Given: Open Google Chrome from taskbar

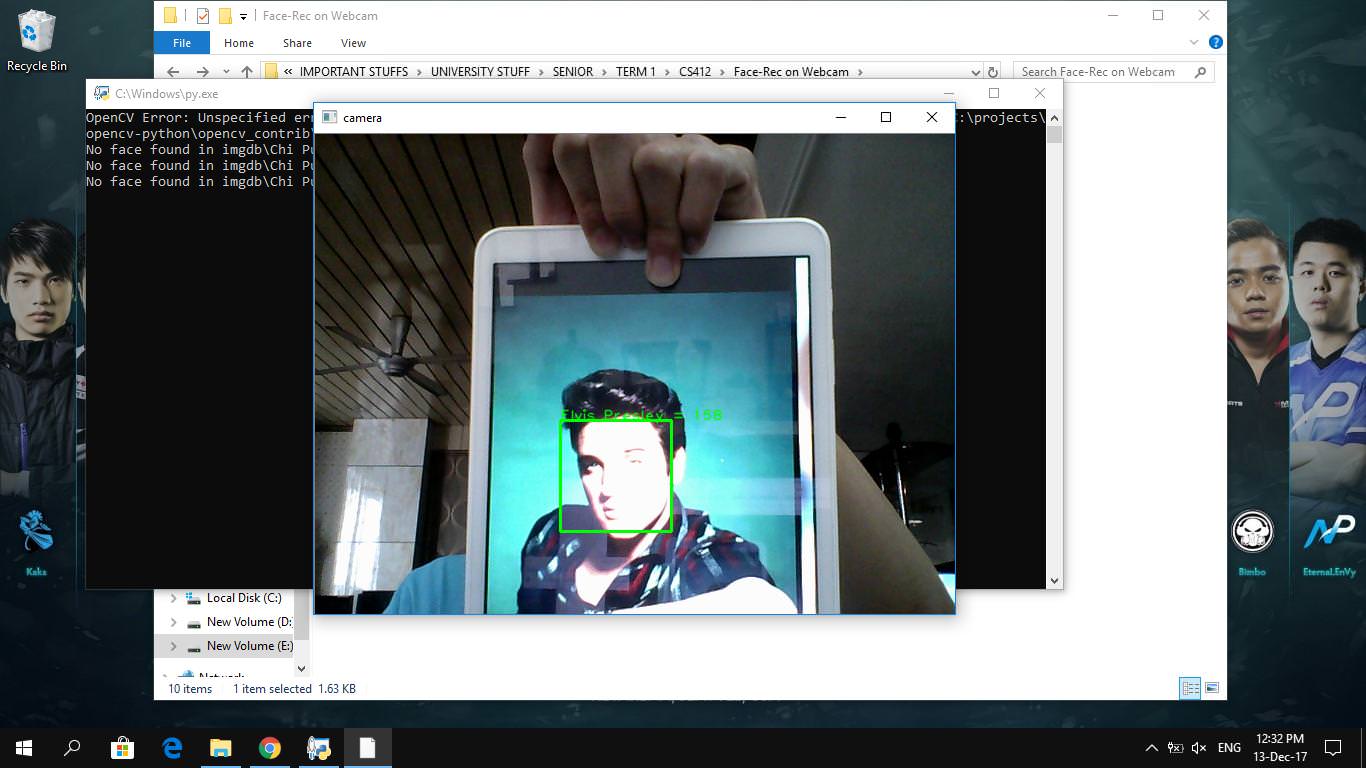Looking at the screenshot, I should coord(269,748).
